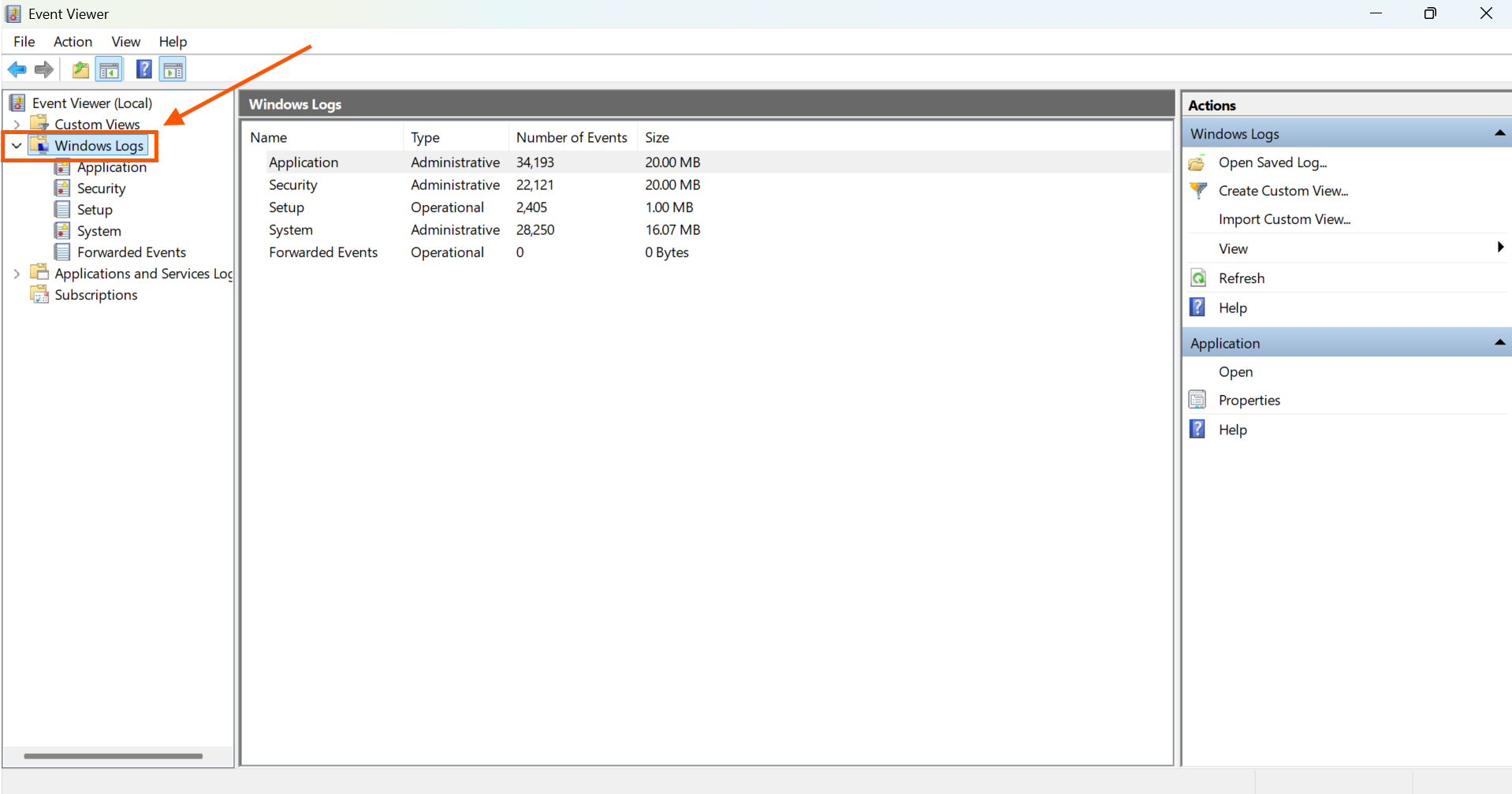Click the Event Viewer (Local) root icon

coord(17,103)
